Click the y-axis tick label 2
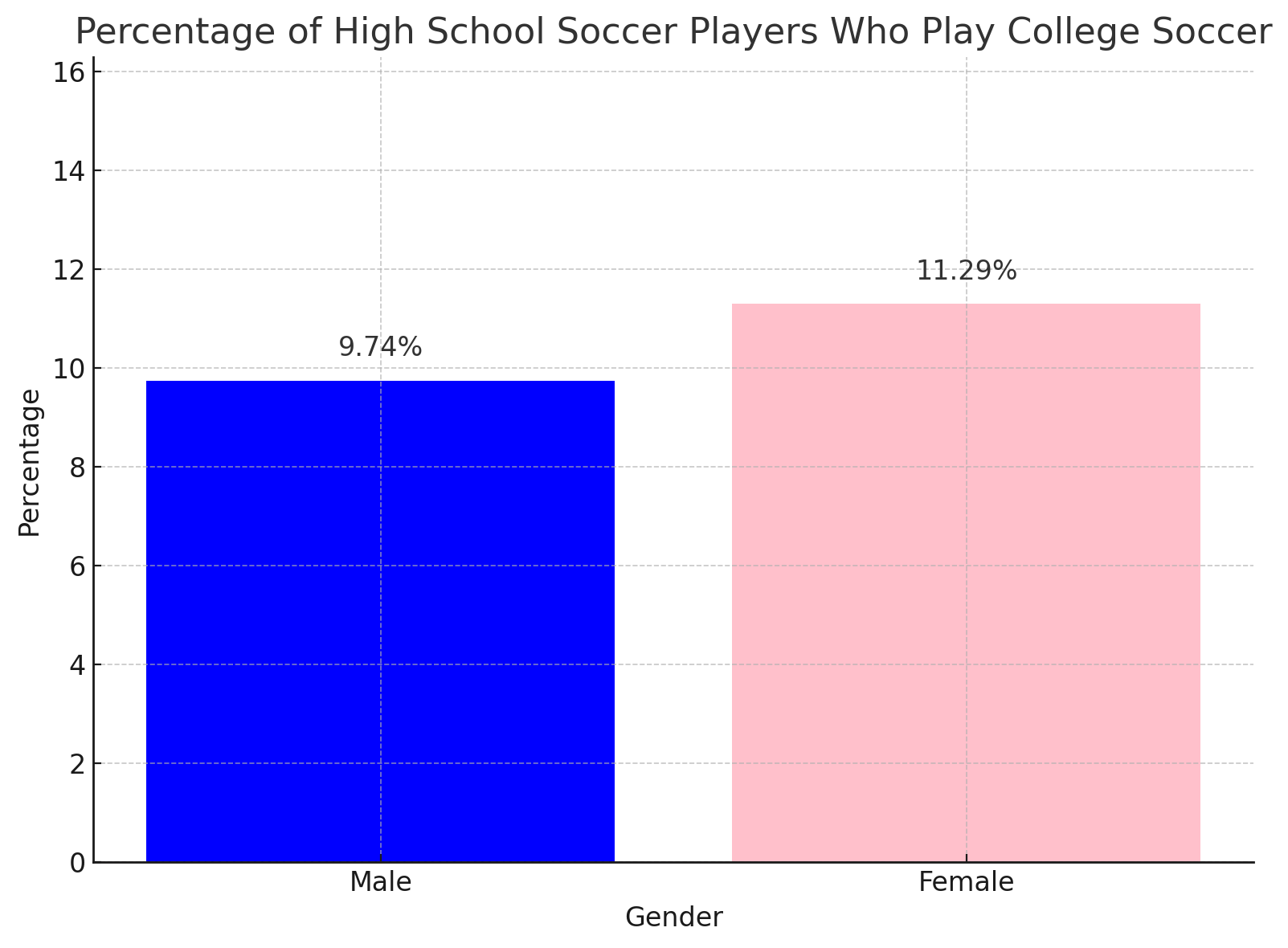 pyautogui.click(x=78, y=764)
